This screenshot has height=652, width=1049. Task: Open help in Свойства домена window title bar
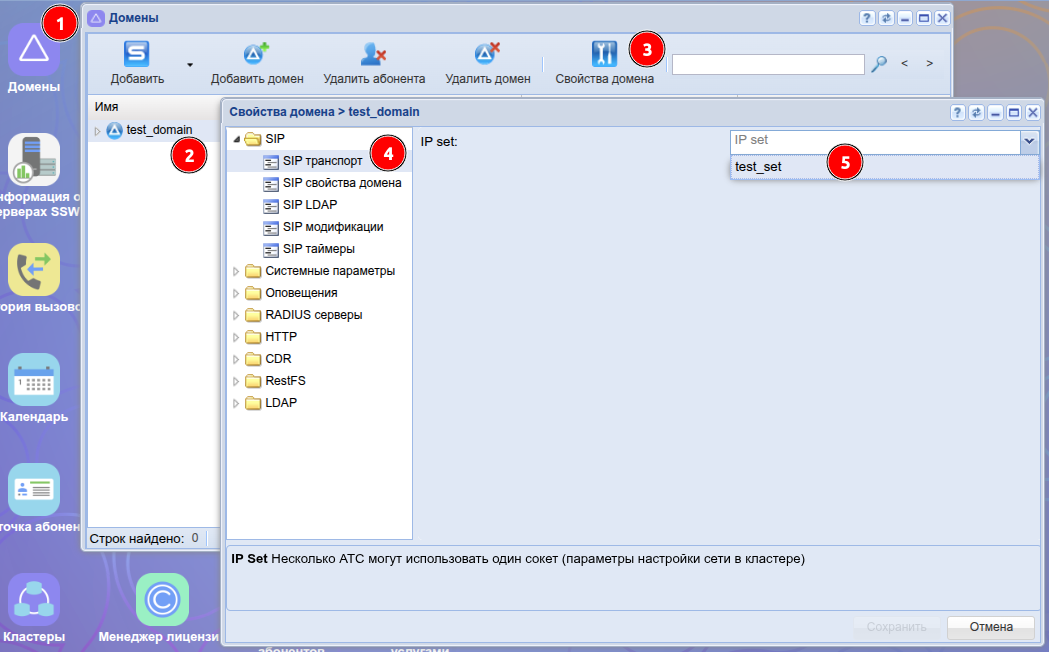click(957, 112)
